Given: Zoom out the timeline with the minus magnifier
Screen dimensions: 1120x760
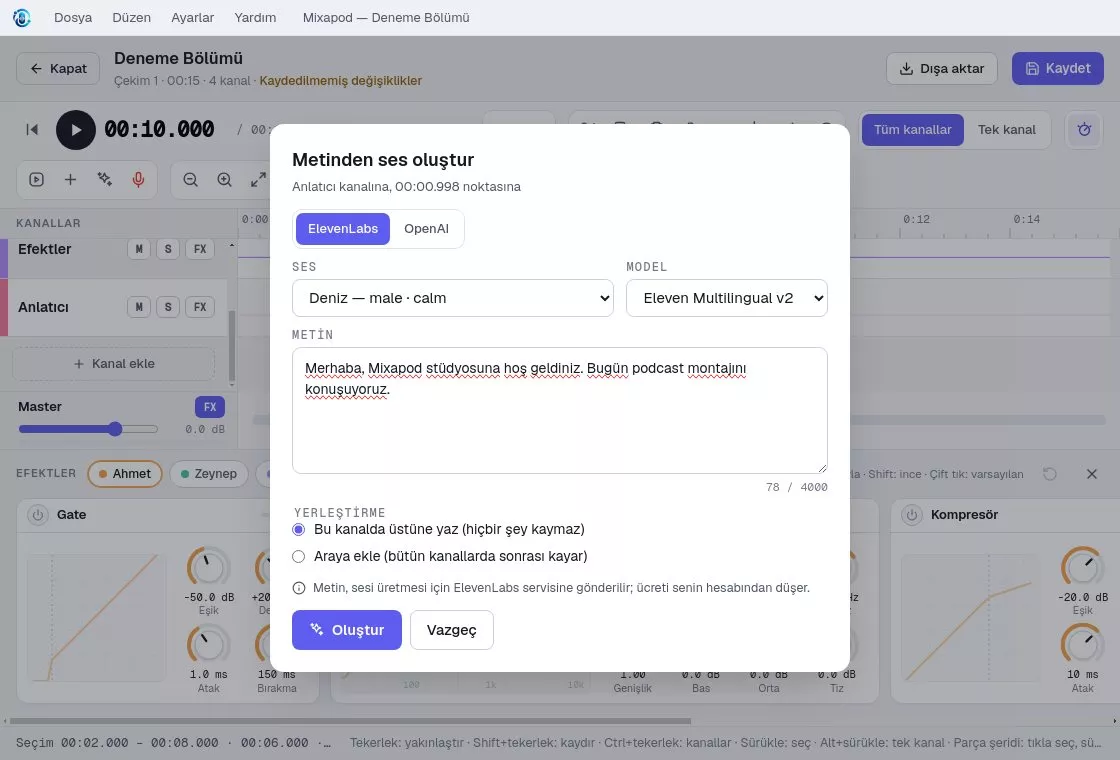Looking at the screenshot, I should click(x=191, y=180).
